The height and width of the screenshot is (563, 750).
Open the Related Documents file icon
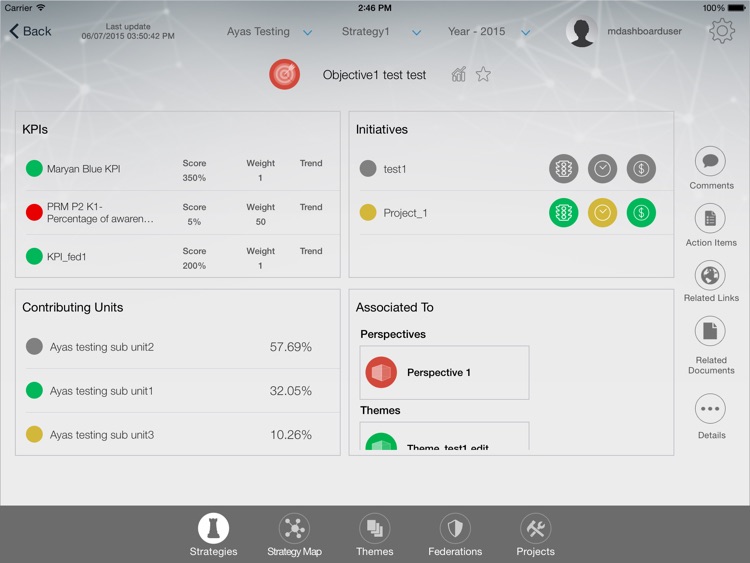710,331
